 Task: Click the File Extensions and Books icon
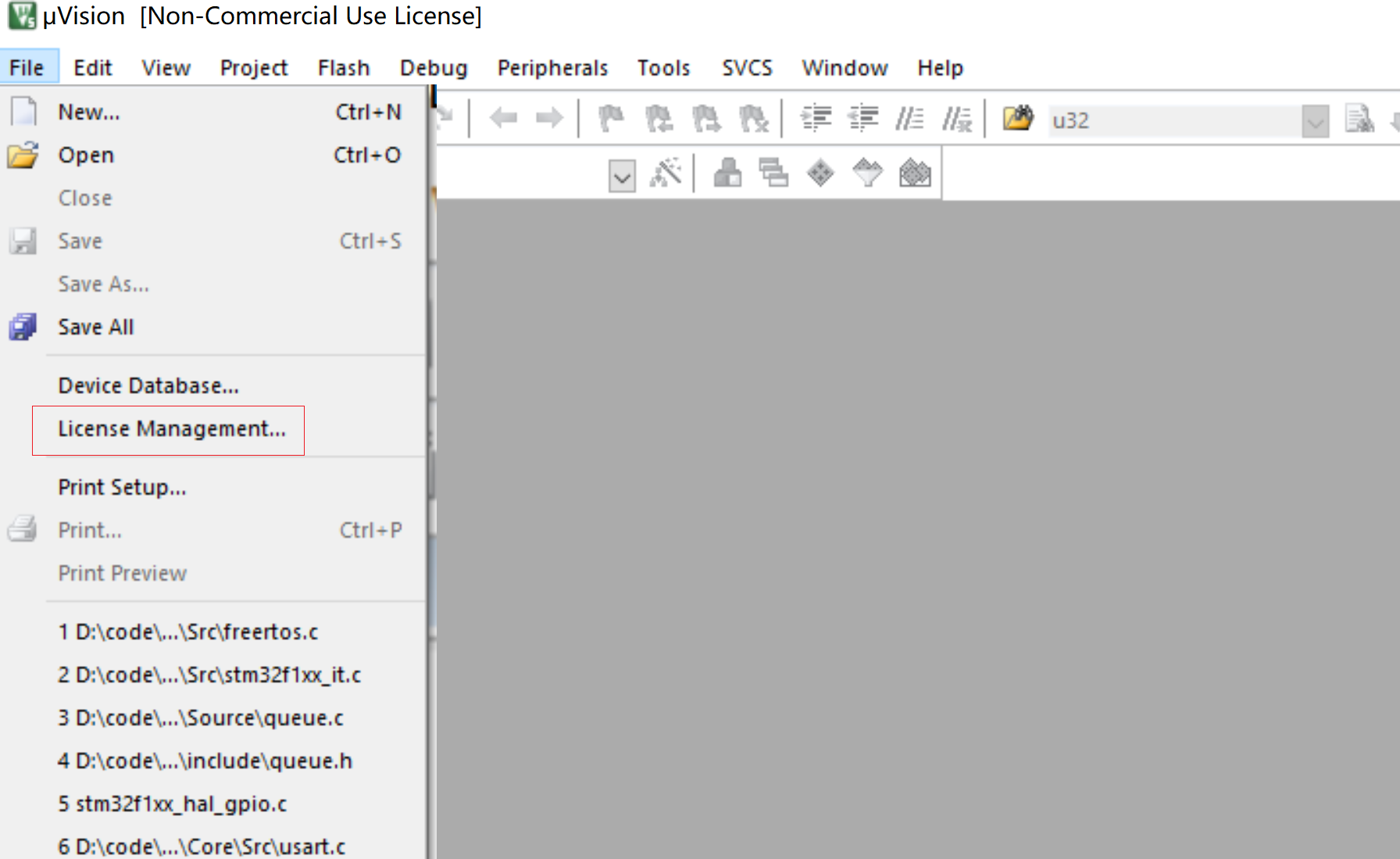click(727, 173)
